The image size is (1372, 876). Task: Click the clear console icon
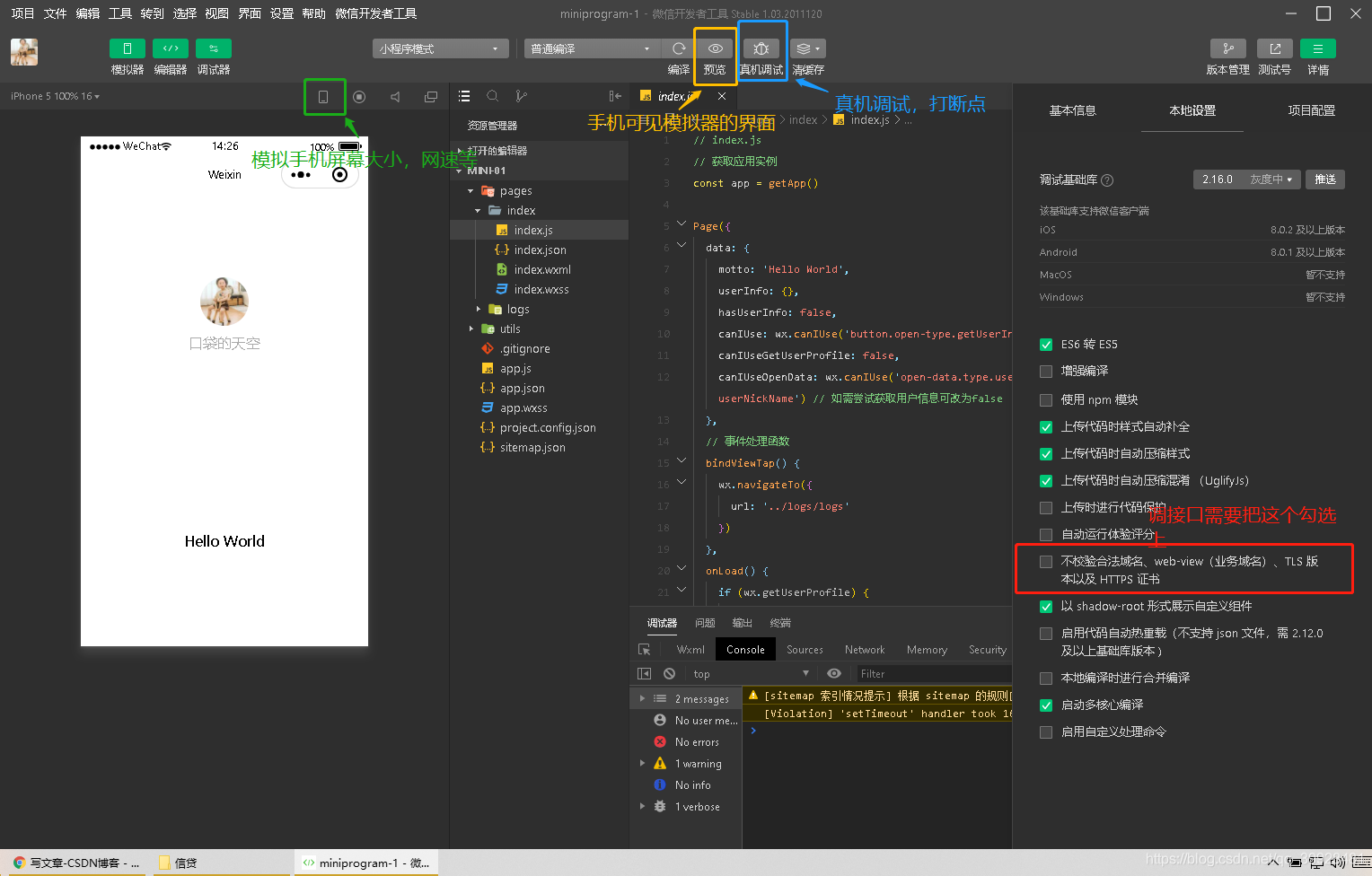coord(669,673)
